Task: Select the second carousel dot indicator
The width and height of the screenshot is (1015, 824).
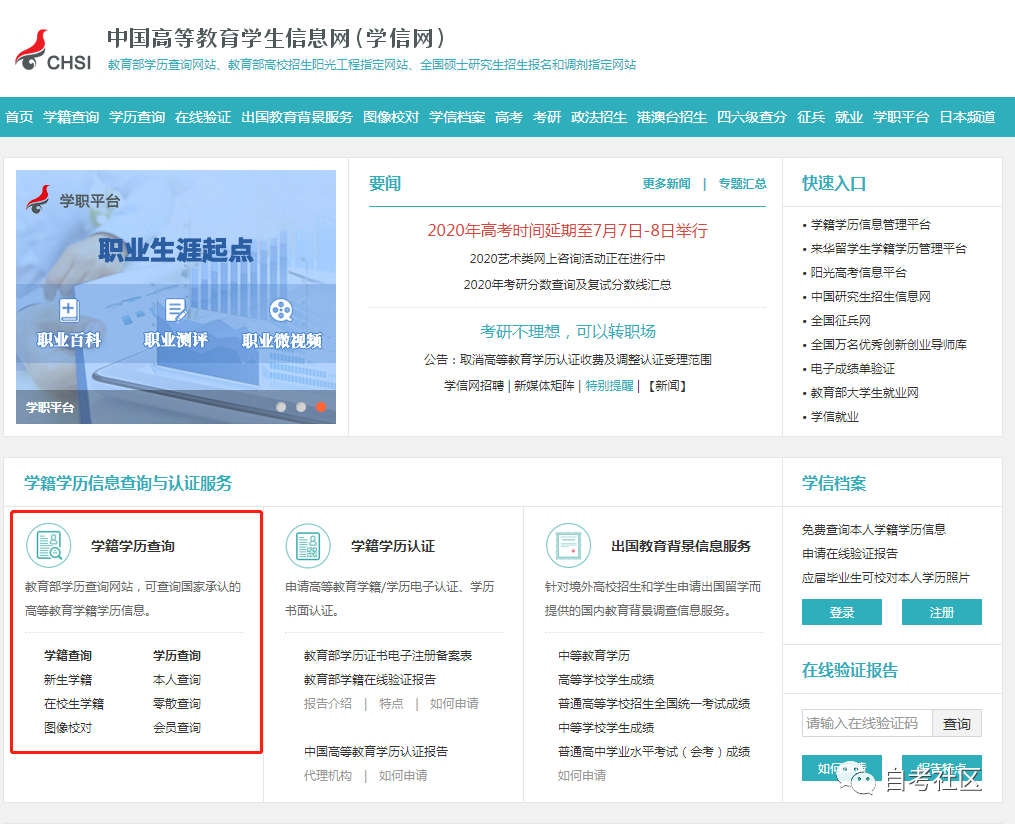Action: click(x=301, y=407)
